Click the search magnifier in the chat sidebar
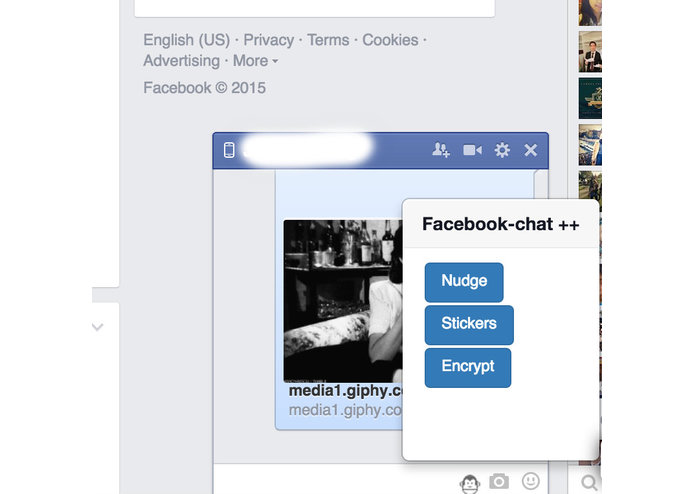Image resolution: width=695 pixels, height=494 pixels. [589, 482]
